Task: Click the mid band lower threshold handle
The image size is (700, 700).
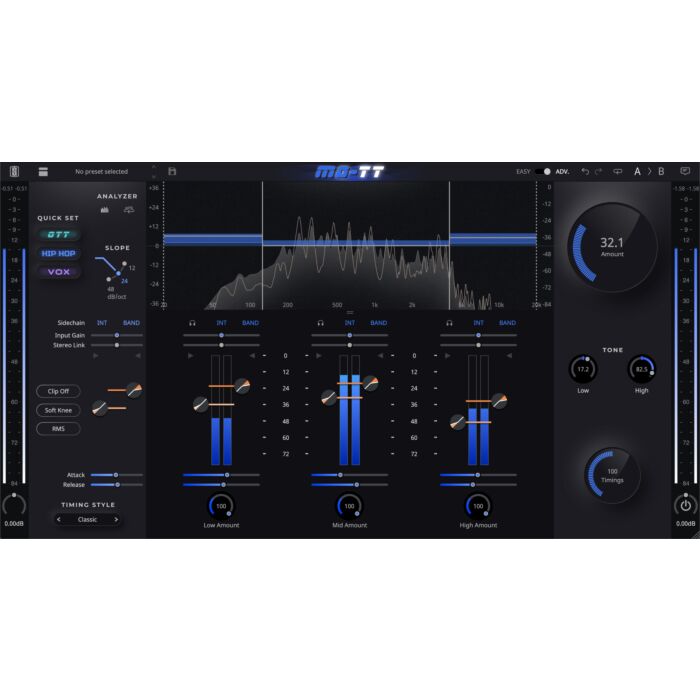Action: pyautogui.click(x=329, y=397)
